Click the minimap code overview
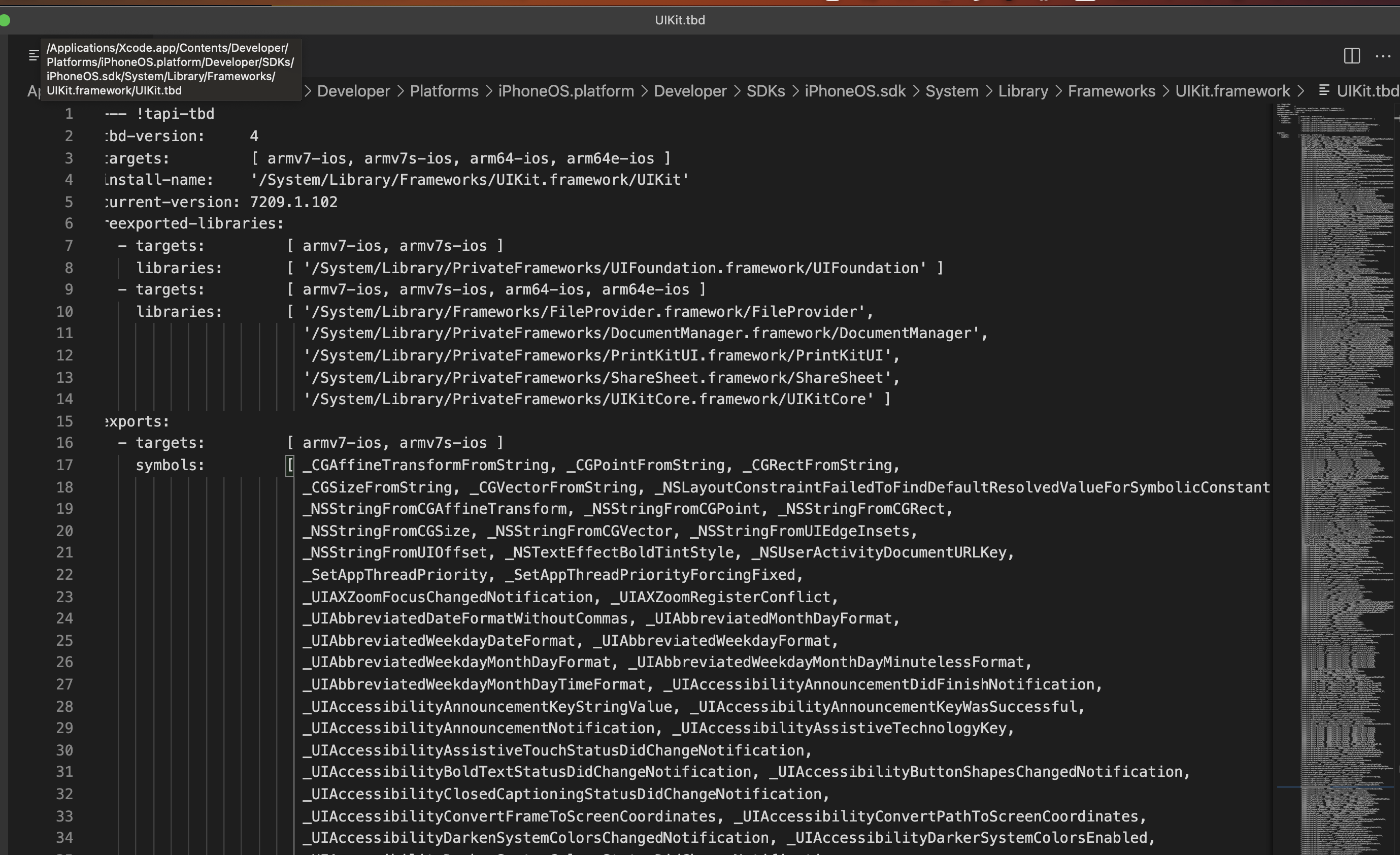The image size is (1400, 855). 1335,398
